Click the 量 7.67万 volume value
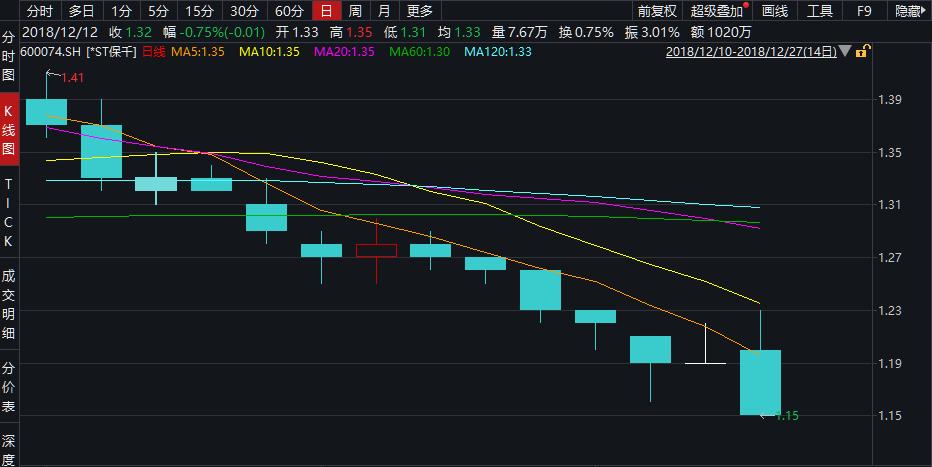Screen dimensions: 932x467 click(x=519, y=32)
